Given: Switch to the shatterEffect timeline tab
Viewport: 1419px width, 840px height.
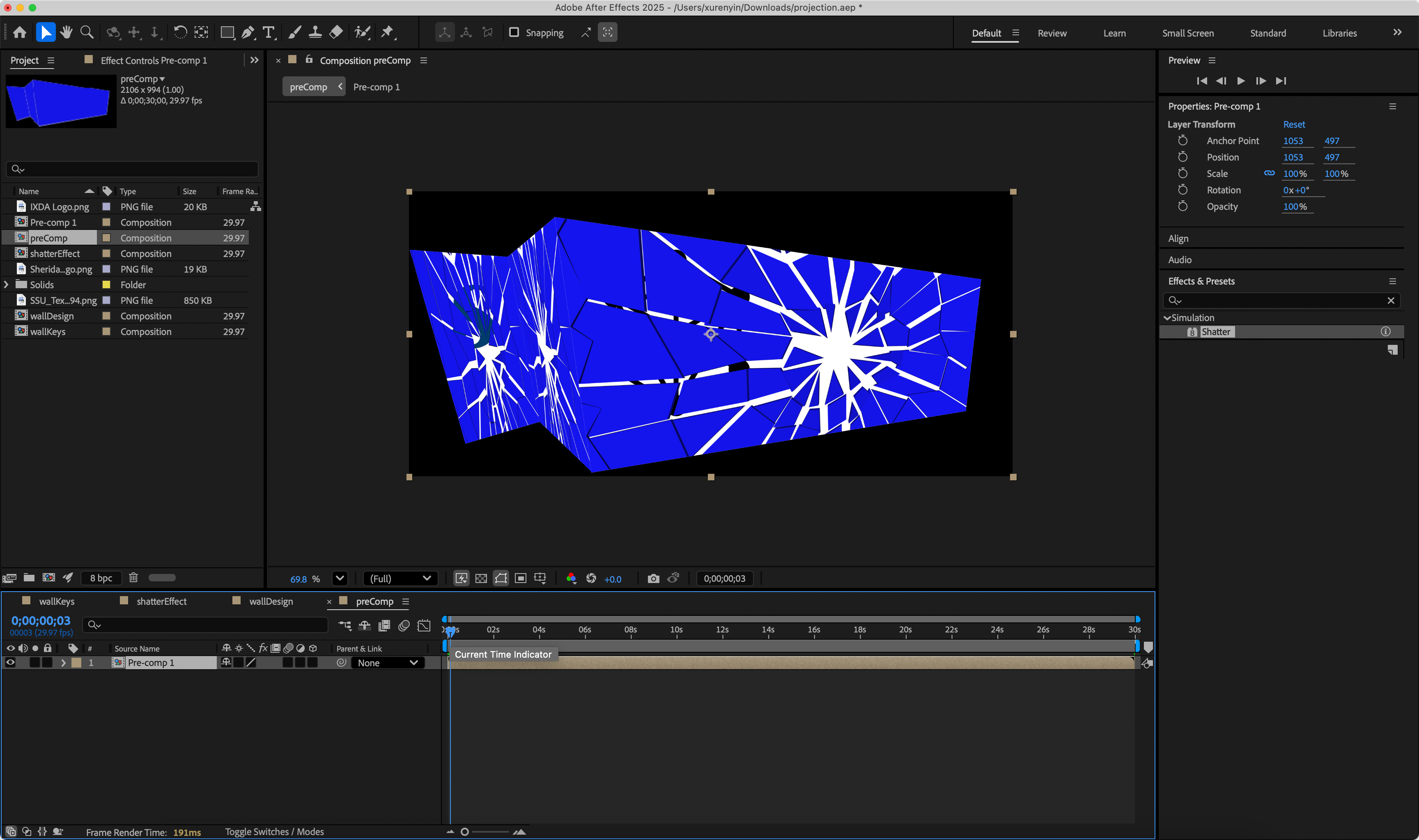Looking at the screenshot, I should pyautogui.click(x=161, y=601).
